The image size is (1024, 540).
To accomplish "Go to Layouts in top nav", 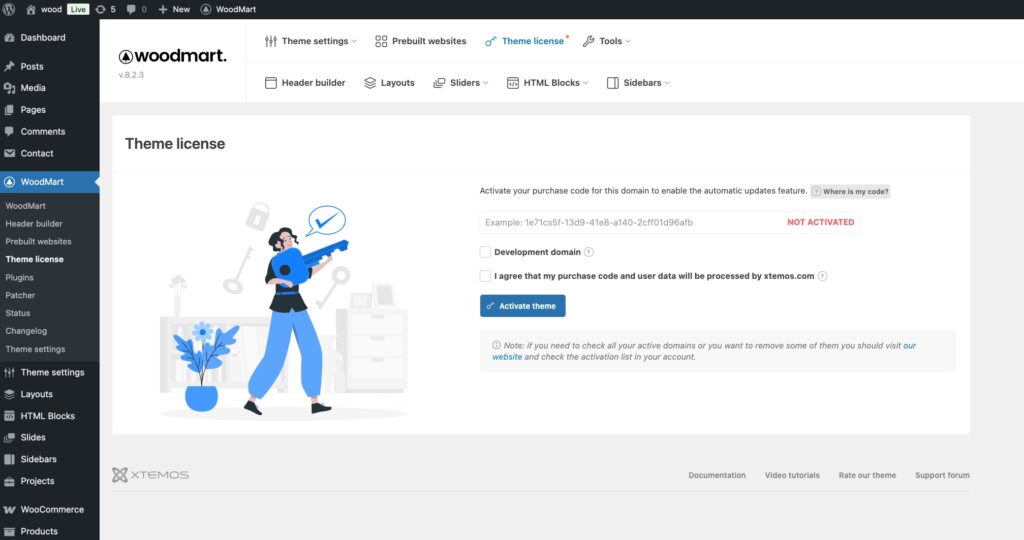I will [x=389, y=83].
